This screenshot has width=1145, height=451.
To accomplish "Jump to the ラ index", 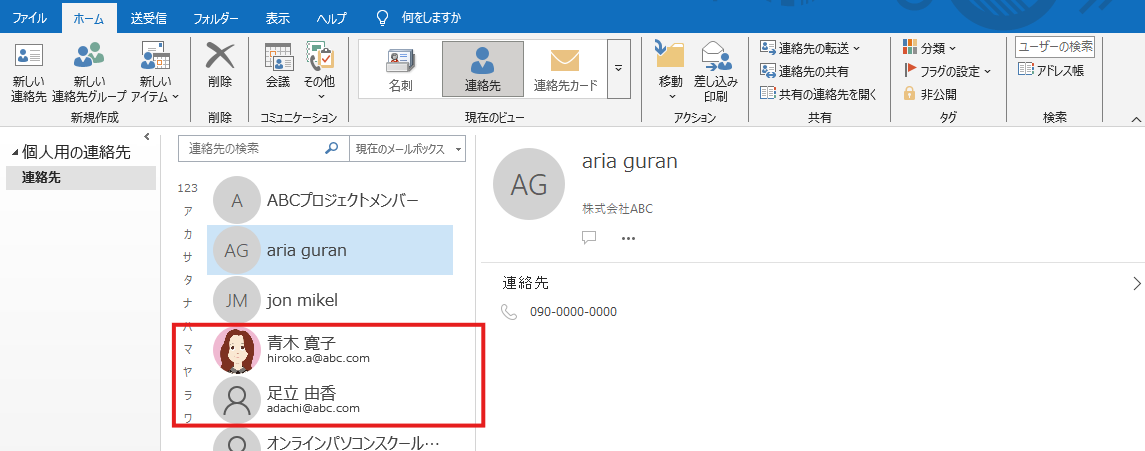I will (188, 395).
